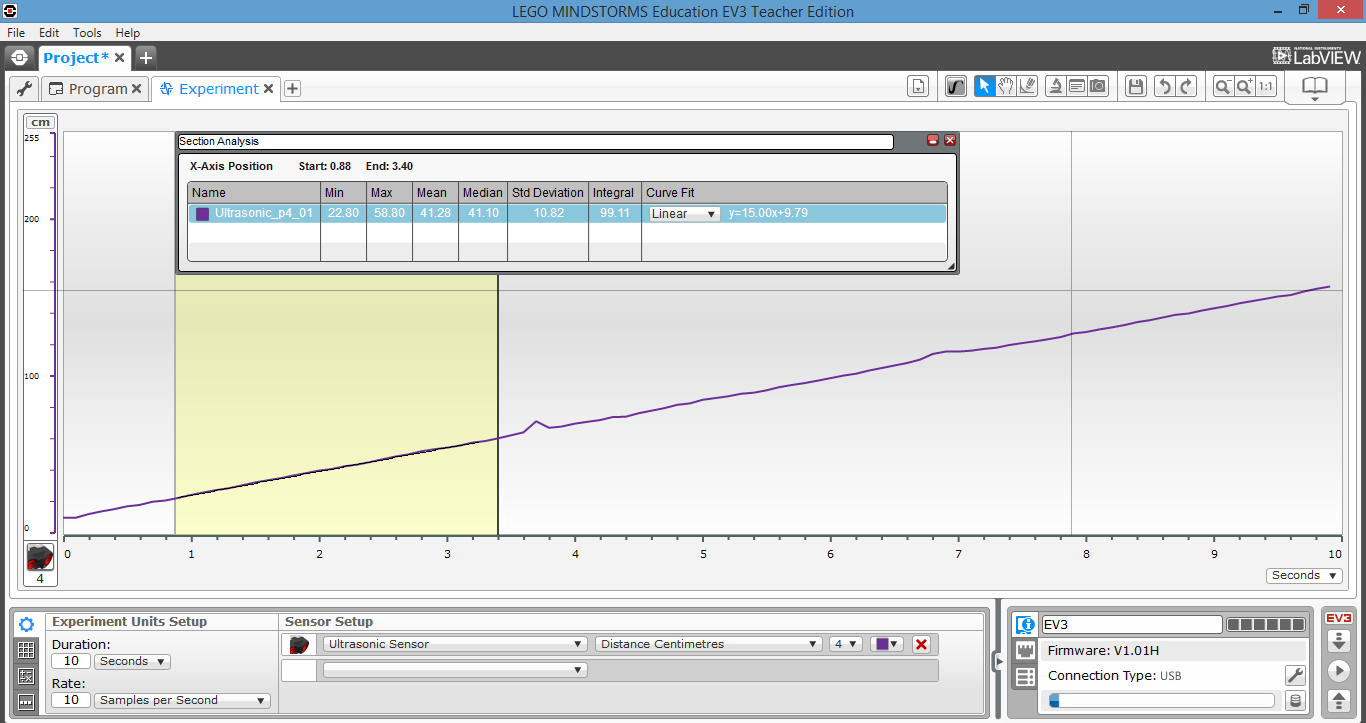This screenshot has width=1366, height=723.
Task: Open the Linear curve fit dropdown
Action: click(684, 213)
